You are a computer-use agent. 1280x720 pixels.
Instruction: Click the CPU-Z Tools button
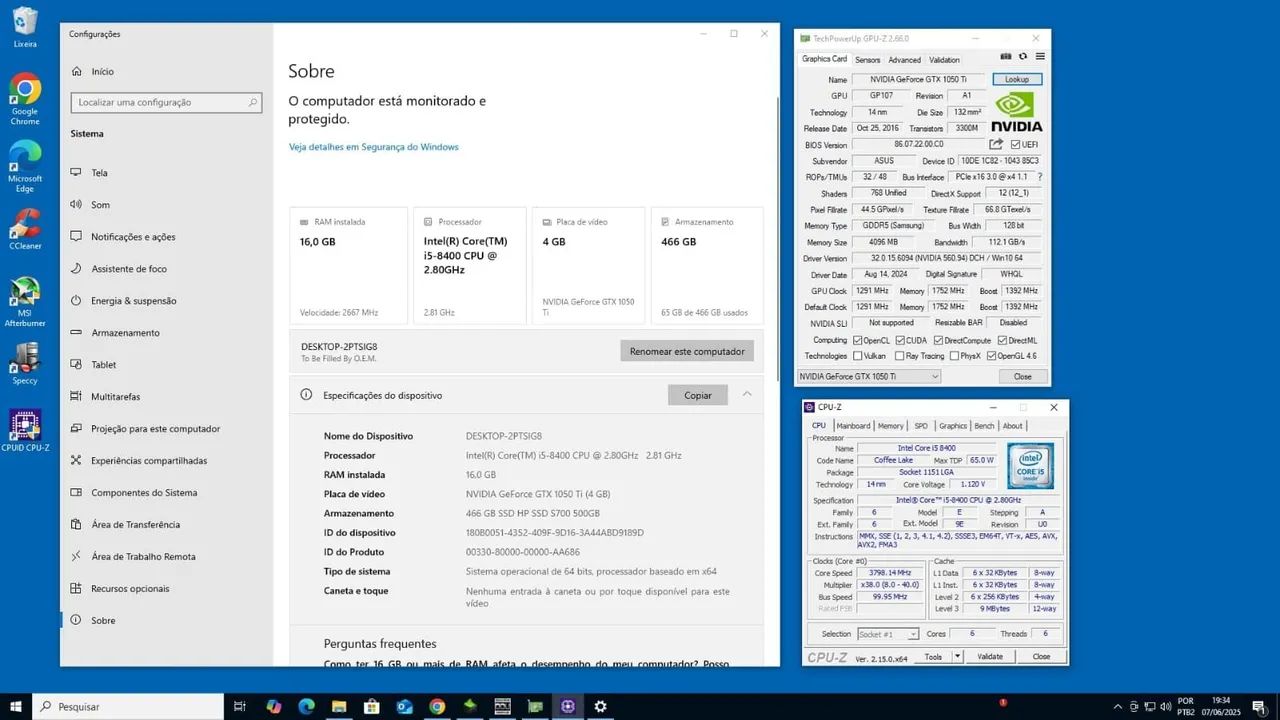[933, 657]
